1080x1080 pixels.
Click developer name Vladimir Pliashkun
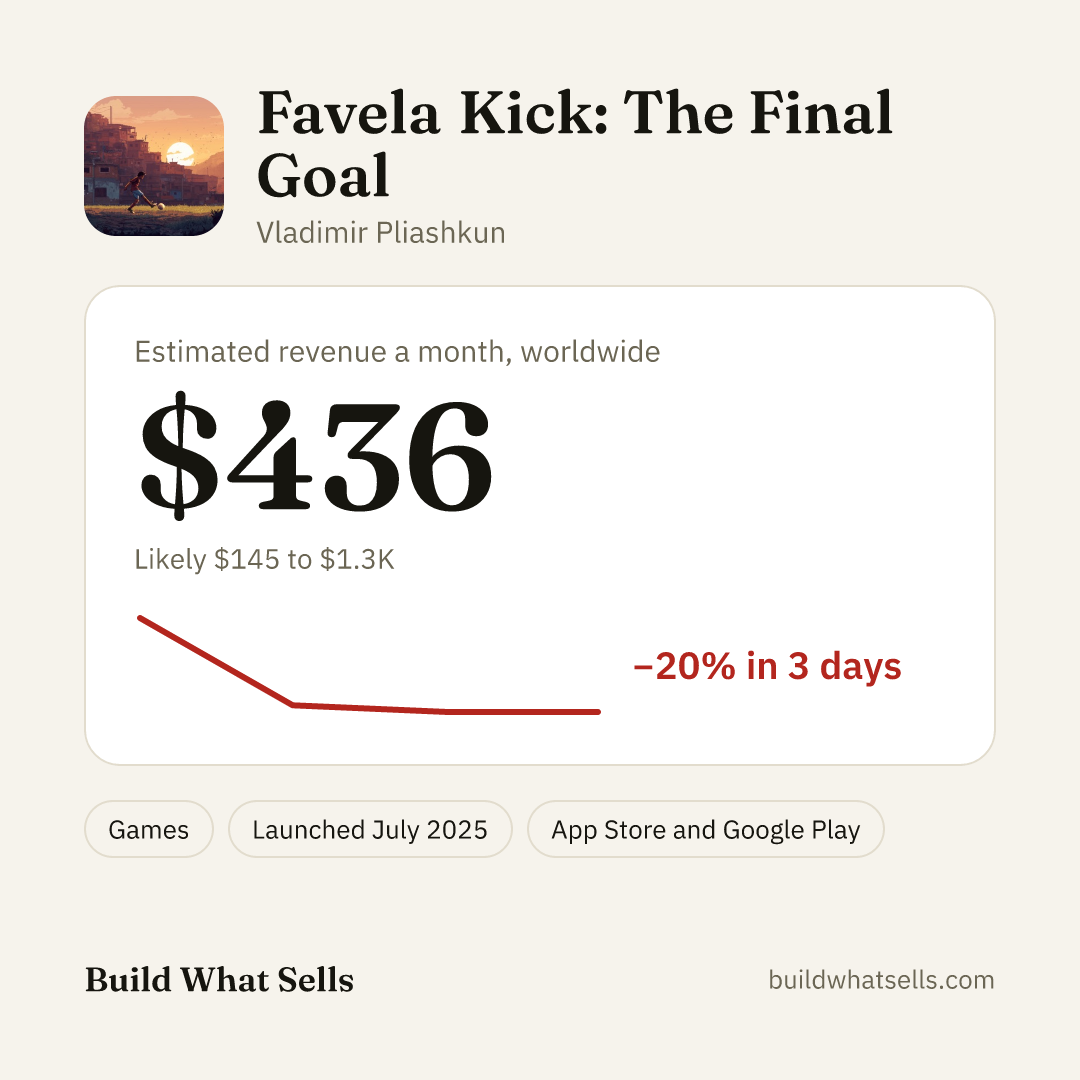pyautogui.click(x=381, y=233)
